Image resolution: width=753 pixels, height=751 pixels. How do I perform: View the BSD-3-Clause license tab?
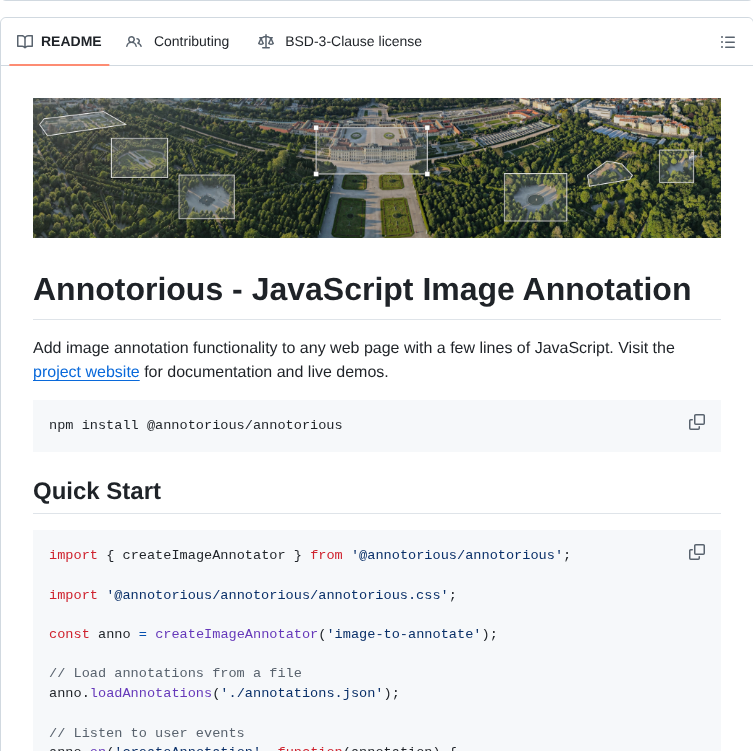(x=353, y=42)
